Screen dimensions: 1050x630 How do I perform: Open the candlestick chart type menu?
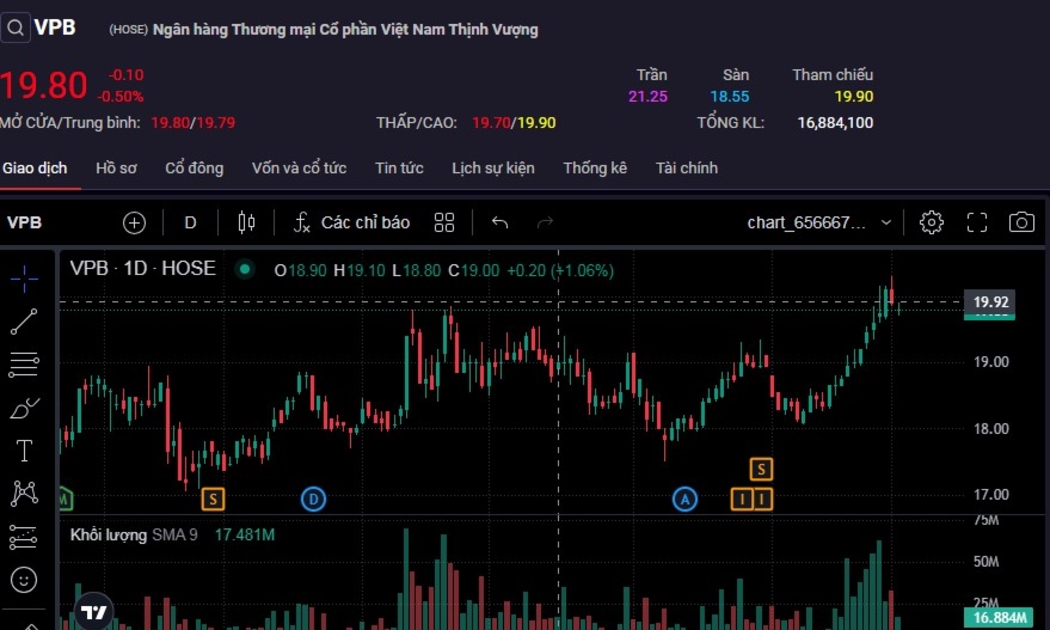coord(246,223)
